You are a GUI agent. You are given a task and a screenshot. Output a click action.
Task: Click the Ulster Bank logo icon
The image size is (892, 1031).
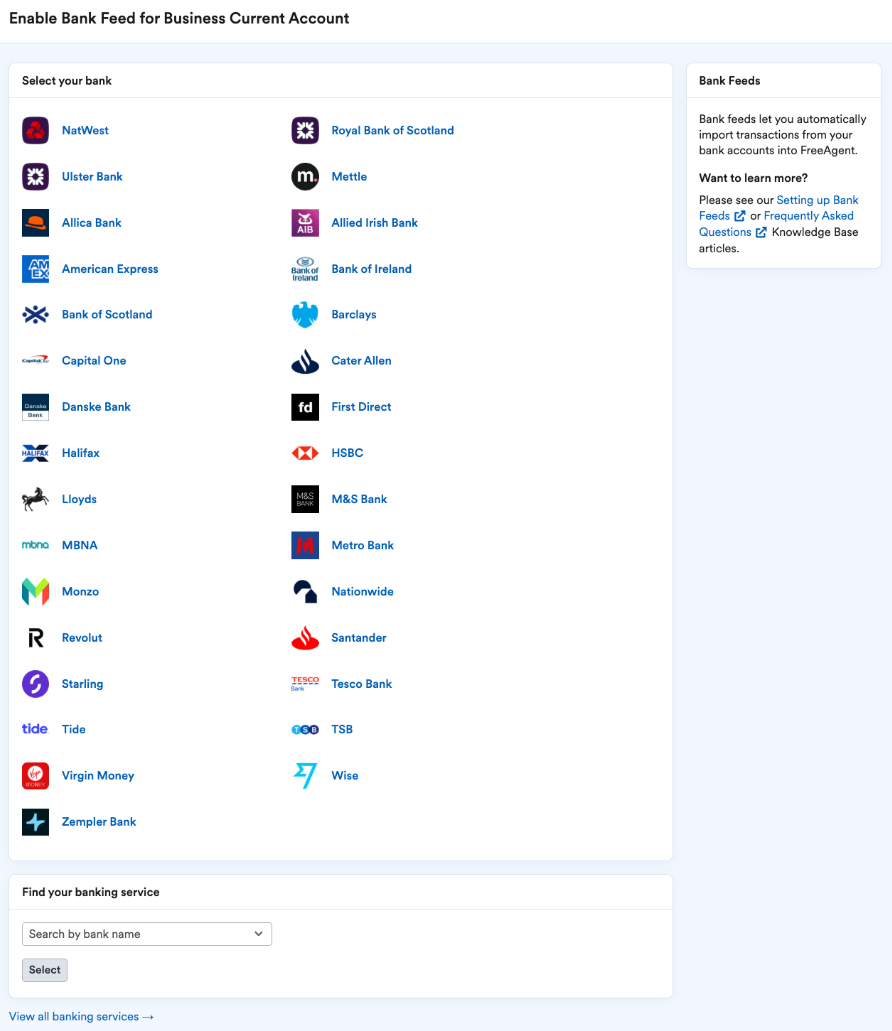pyautogui.click(x=35, y=176)
